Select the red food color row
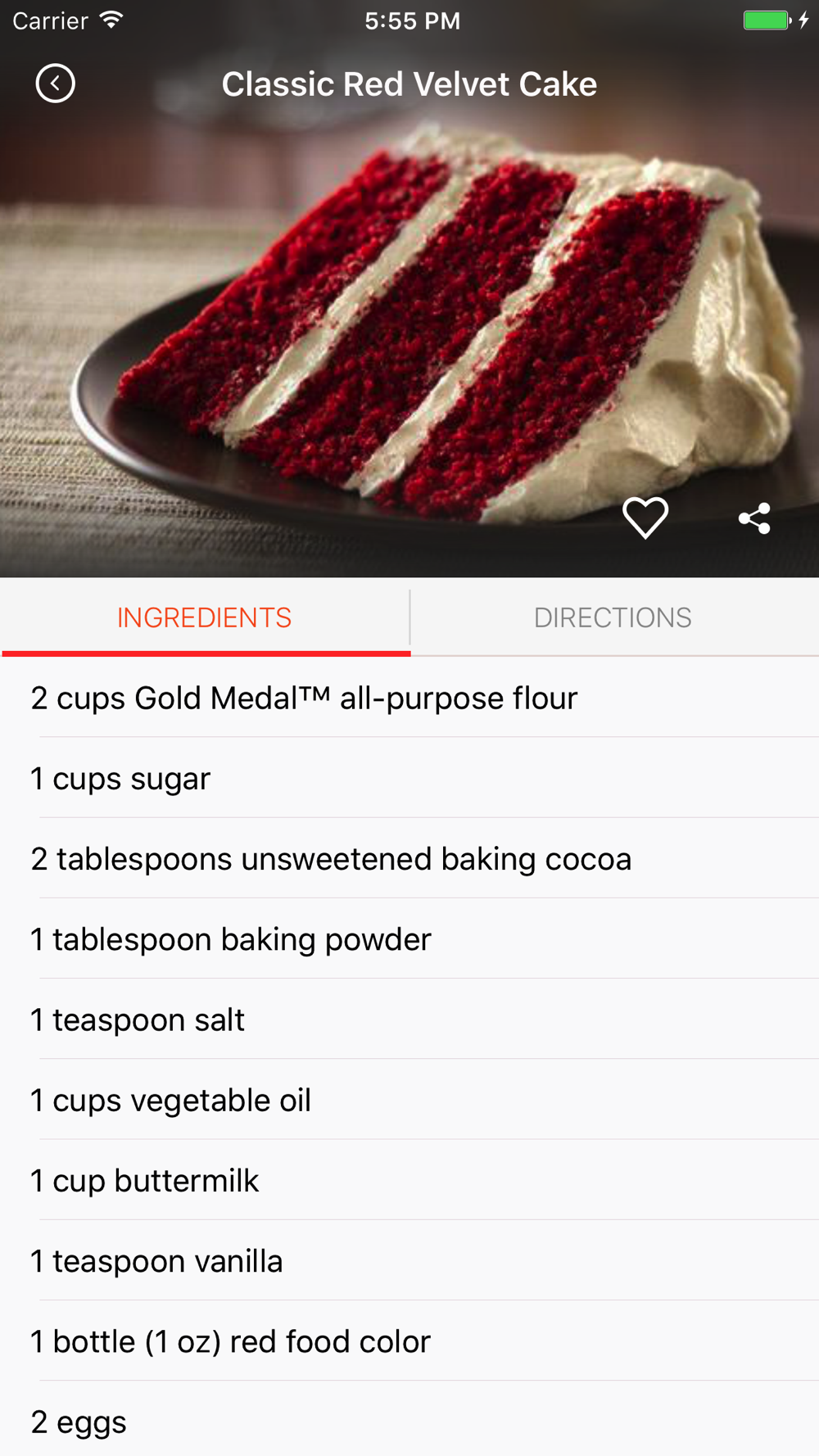The image size is (819, 1456). pos(409,1341)
